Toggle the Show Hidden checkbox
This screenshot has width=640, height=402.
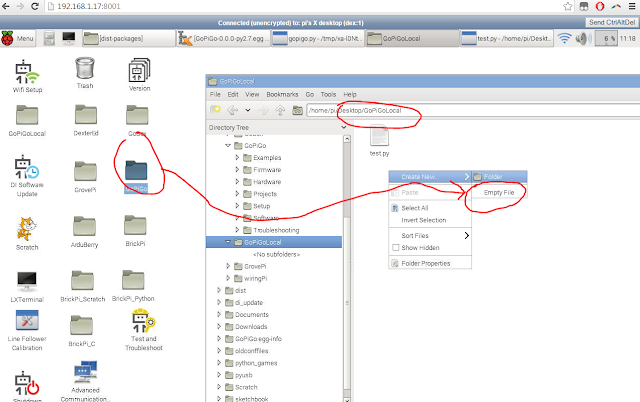(x=396, y=247)
